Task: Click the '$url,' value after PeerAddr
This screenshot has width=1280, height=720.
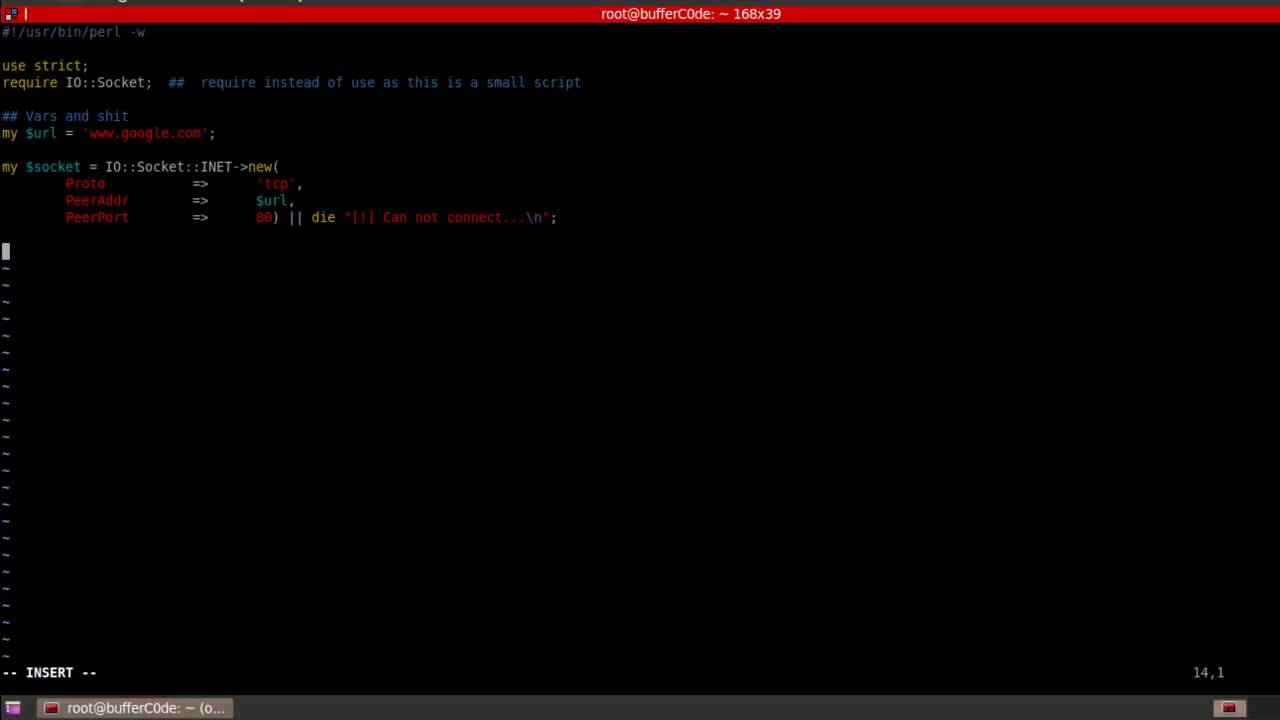Action: [275, 200]
